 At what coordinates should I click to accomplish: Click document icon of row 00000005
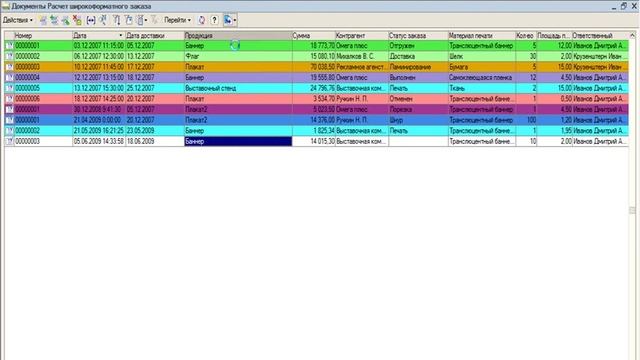pos(9,88)
